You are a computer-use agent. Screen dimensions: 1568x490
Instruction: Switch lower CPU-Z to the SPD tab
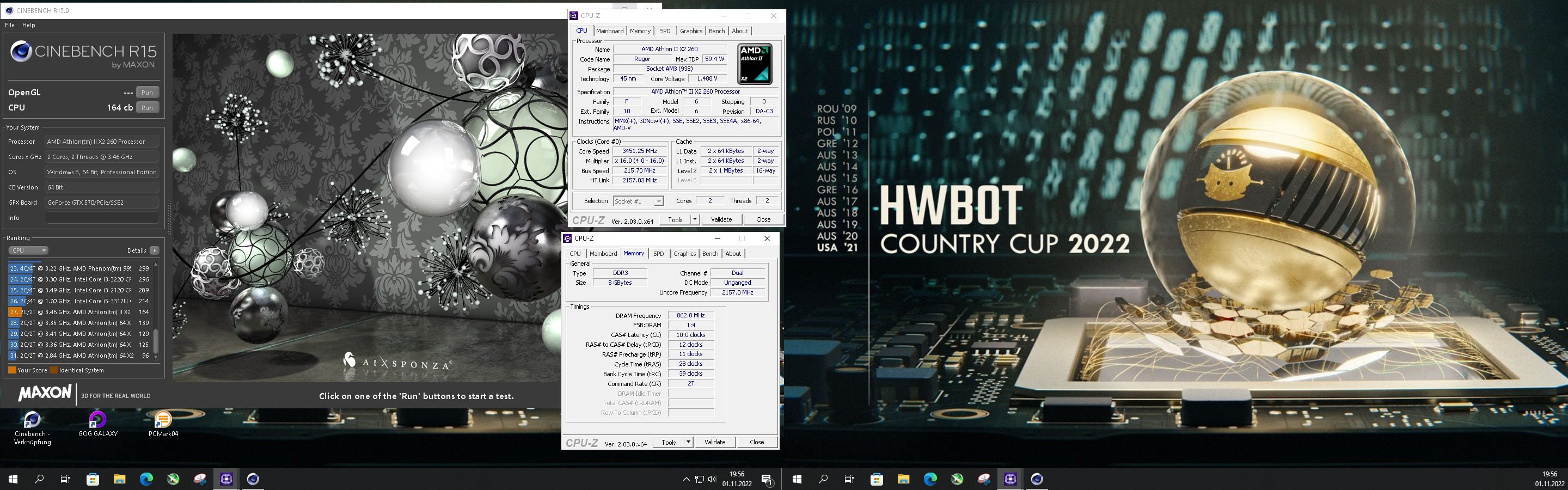pos(659,254)
